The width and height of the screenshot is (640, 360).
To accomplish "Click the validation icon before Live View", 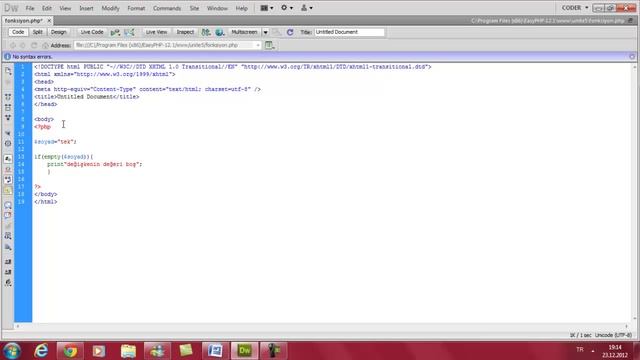I will 129,32.
